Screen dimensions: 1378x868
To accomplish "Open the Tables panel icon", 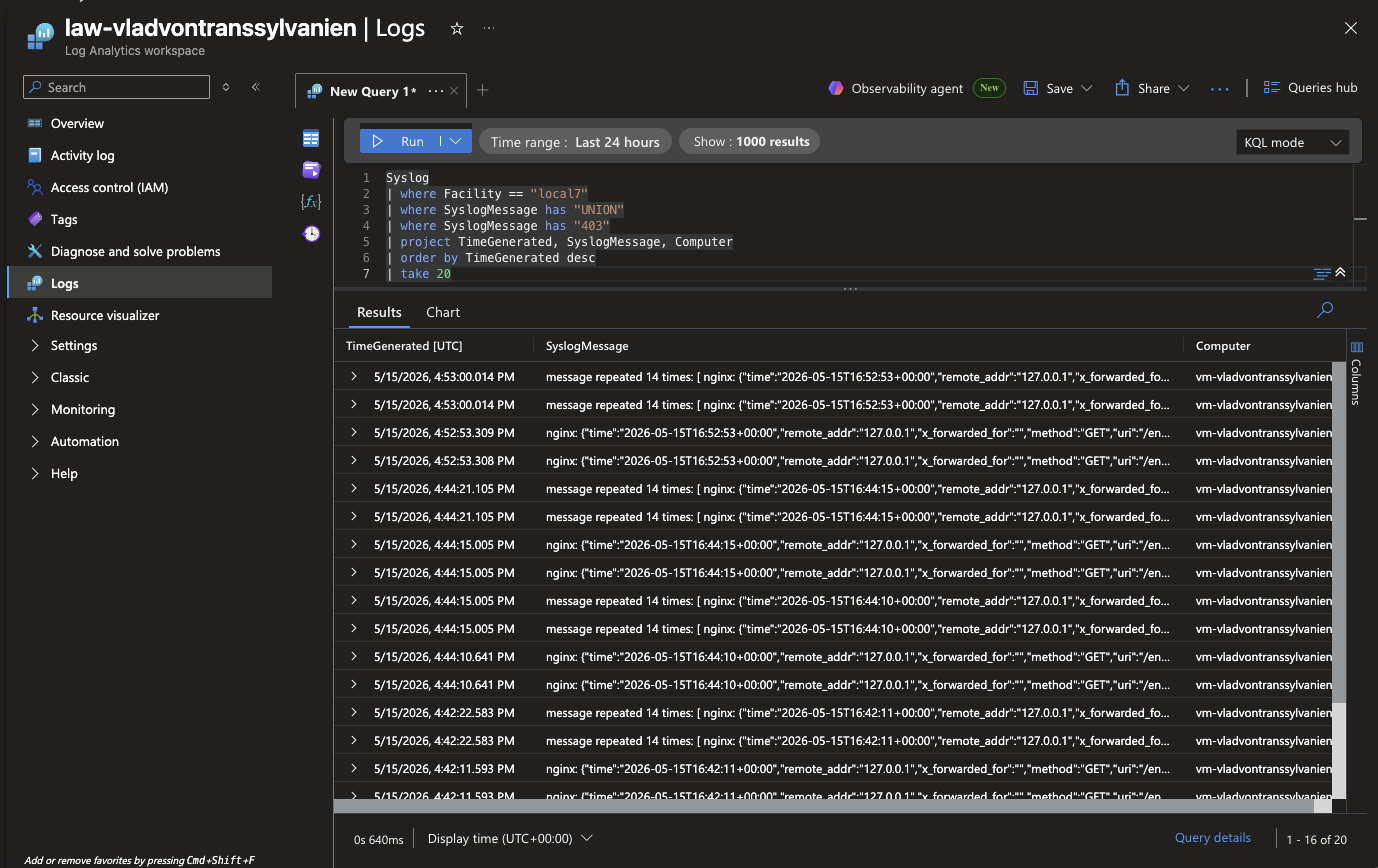I will tap(311, 138).
